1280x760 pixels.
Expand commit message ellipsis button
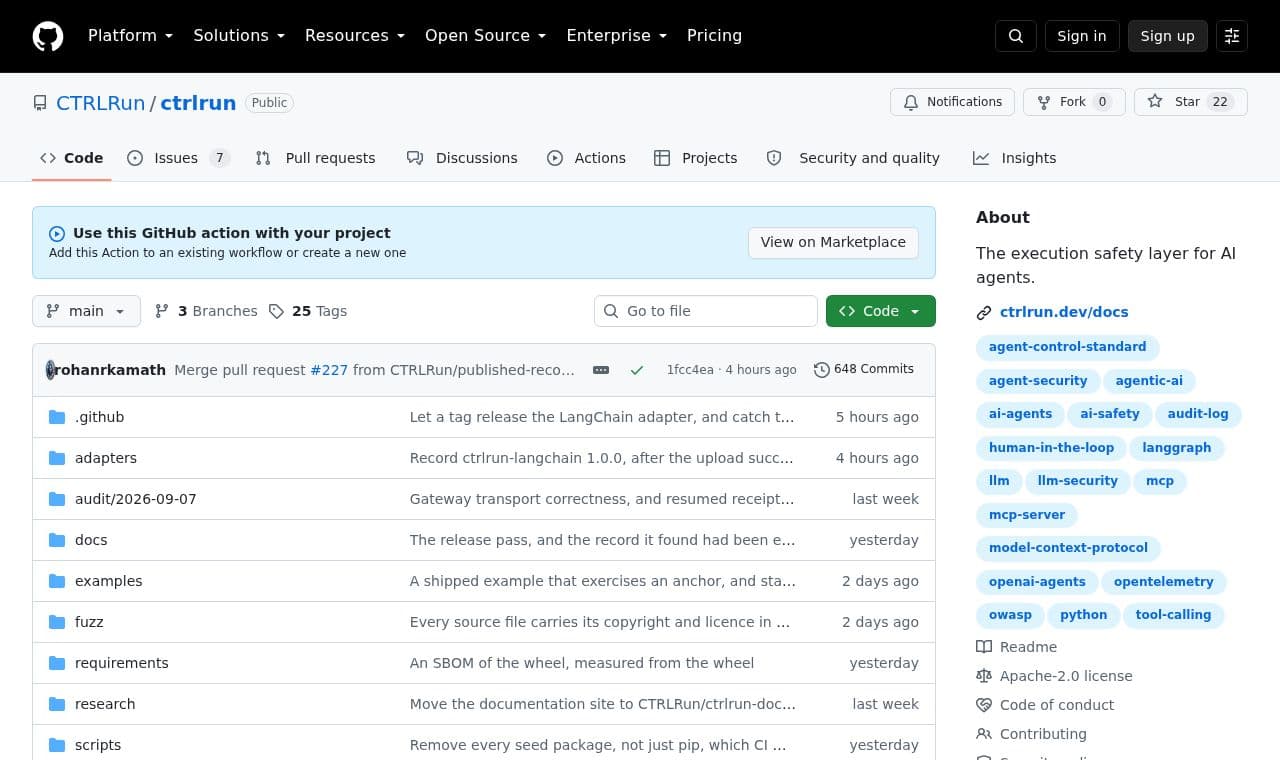pos(601,370)
